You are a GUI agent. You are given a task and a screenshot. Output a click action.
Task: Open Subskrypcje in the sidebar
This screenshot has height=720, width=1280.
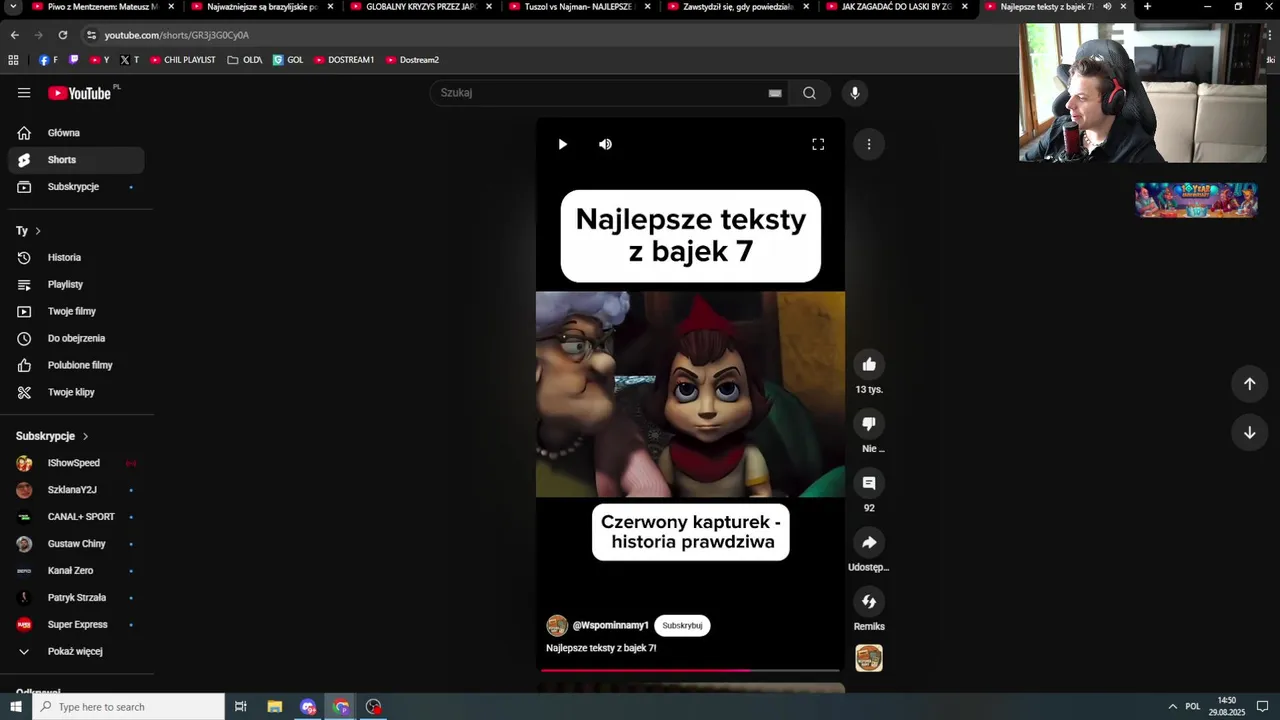coord(76,187)
